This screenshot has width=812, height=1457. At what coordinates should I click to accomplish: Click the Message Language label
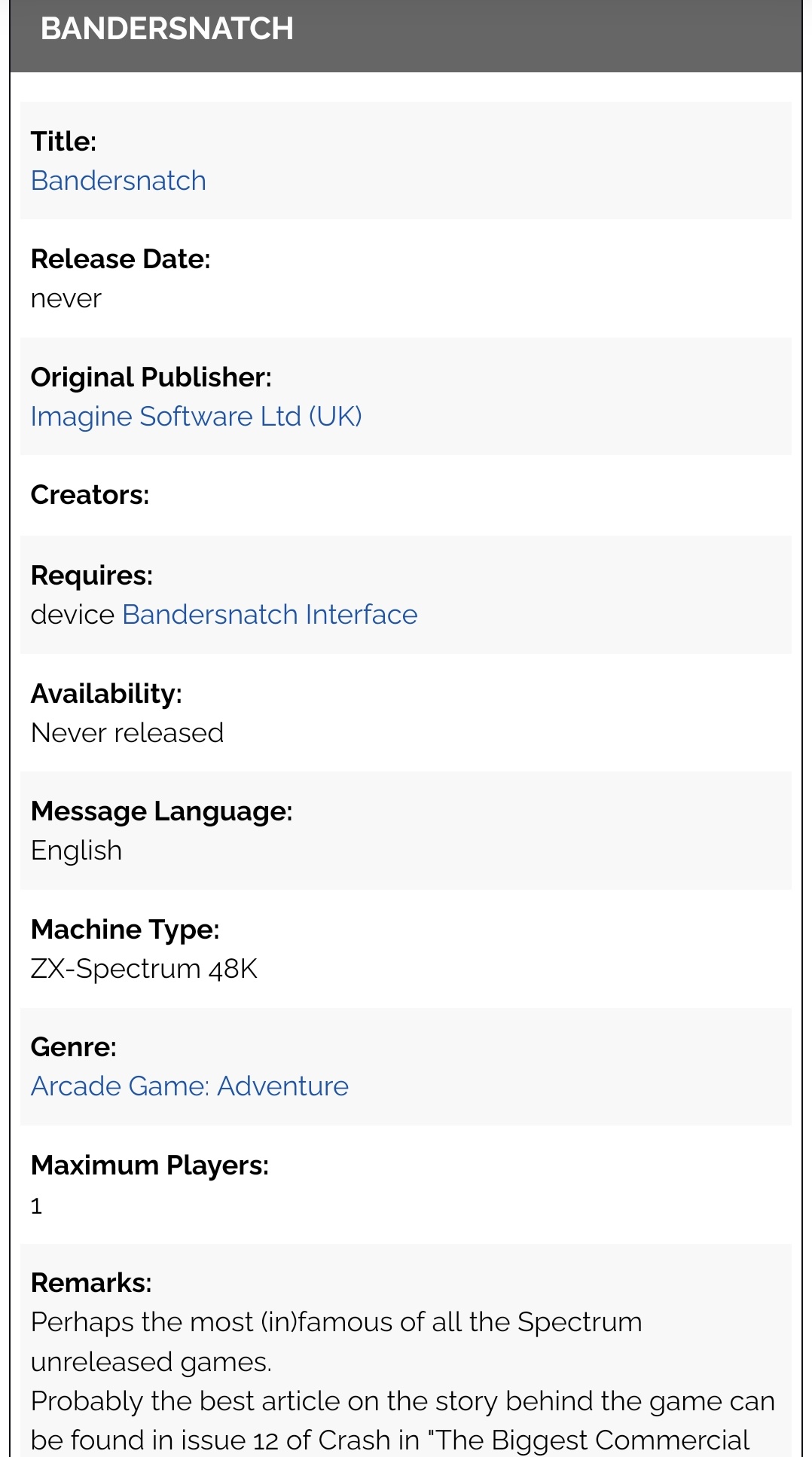coord(161,811)
